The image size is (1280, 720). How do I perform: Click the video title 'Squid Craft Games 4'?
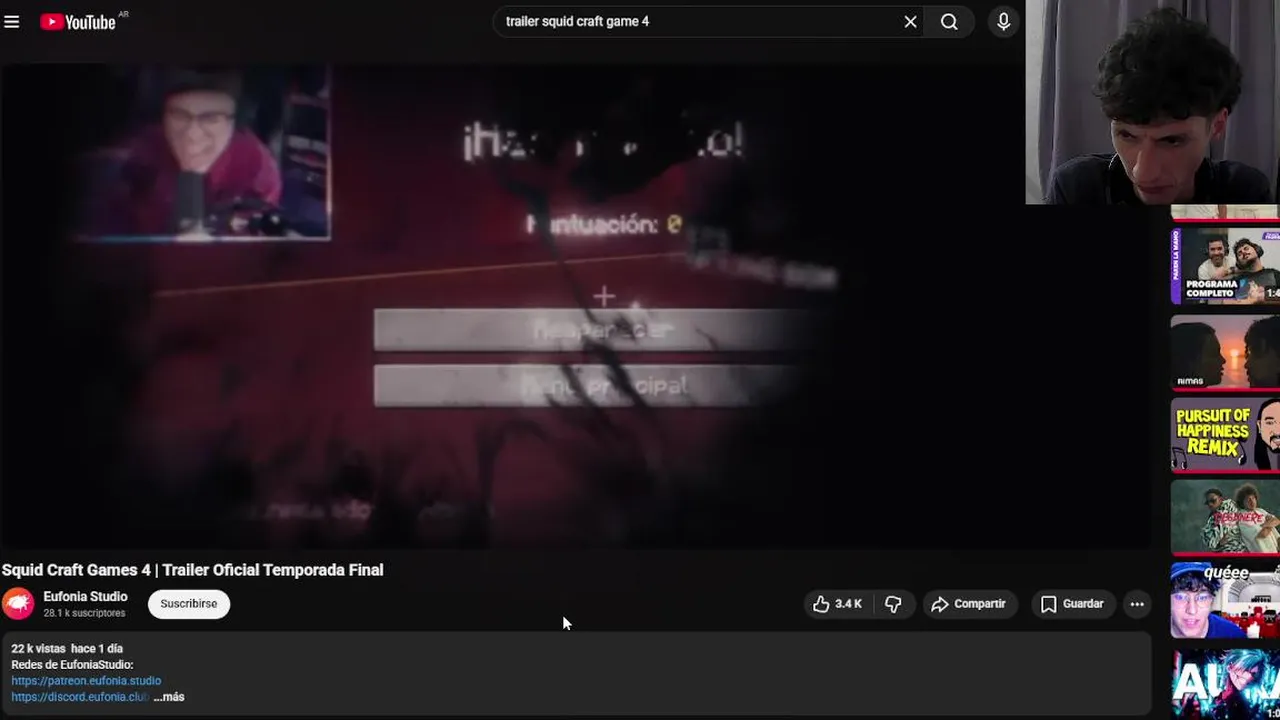[x=193, y=570]
